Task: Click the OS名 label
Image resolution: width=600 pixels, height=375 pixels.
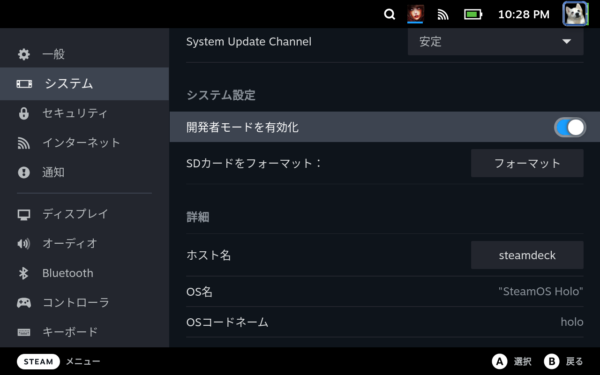Action: click(x=199, y=292)
